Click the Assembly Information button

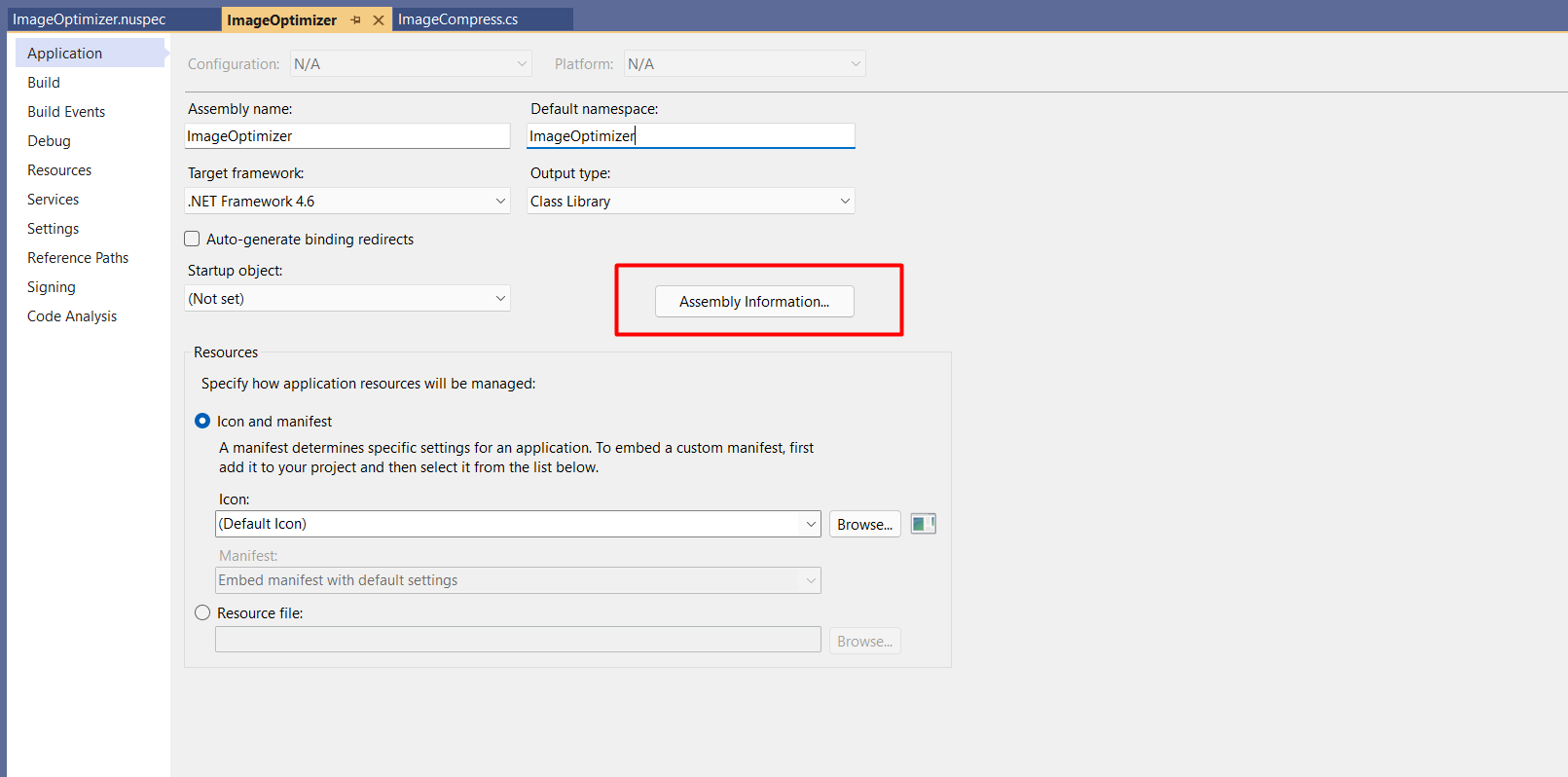pos(754,302)
